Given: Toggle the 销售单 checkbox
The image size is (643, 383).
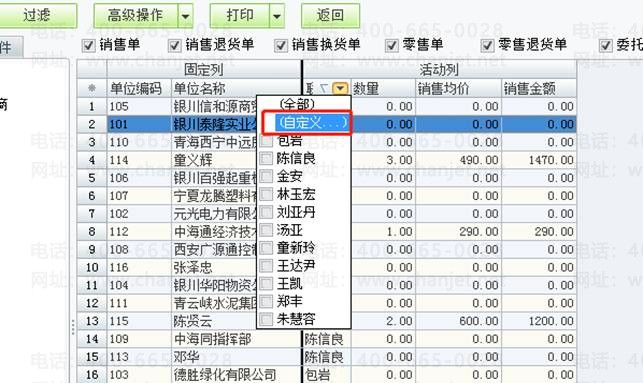Looking at the screenshot, I should click(x=89, y=45).
